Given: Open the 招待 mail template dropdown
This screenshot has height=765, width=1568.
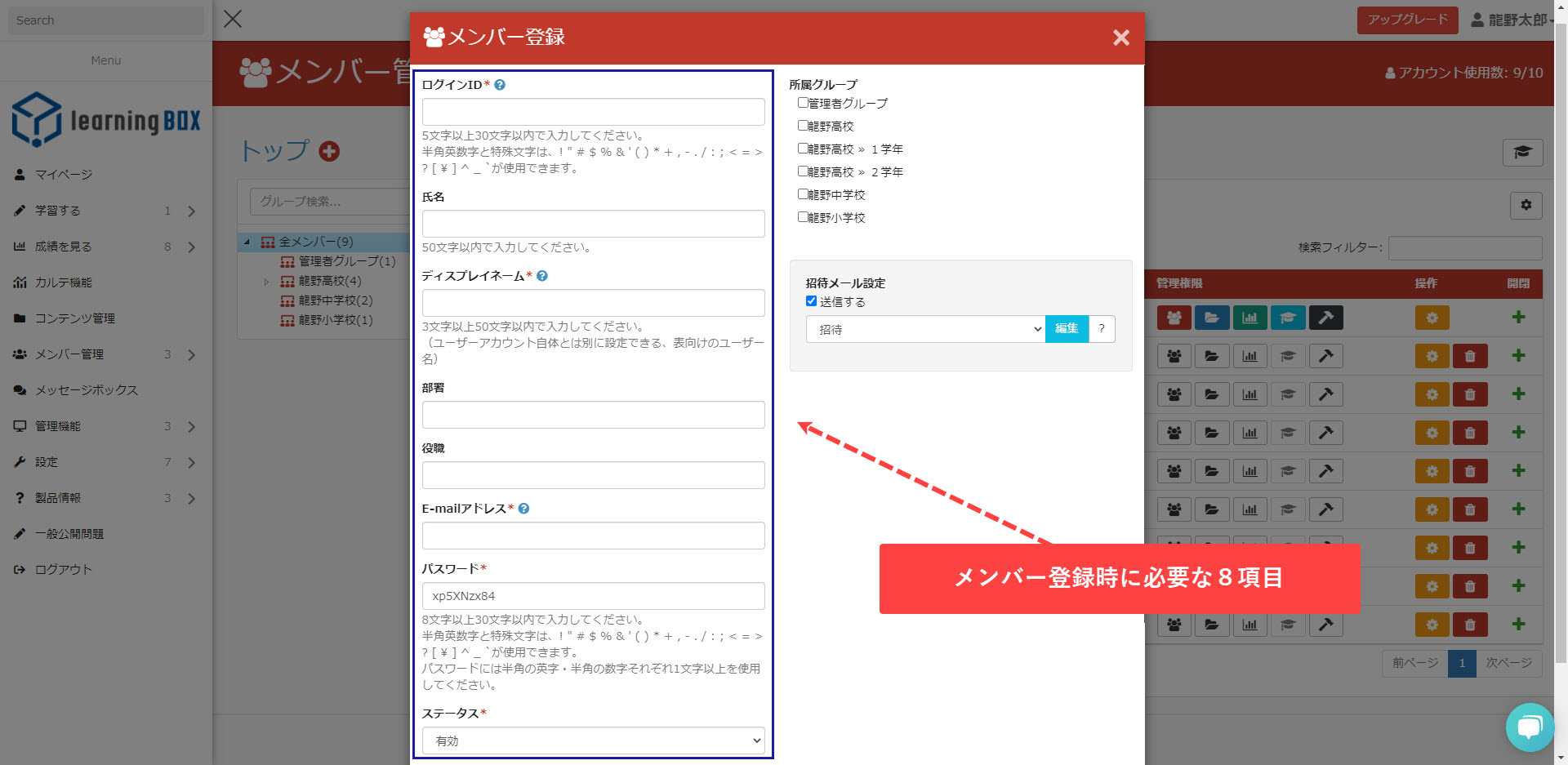Looking at the screenshot, I should point(925,329).
